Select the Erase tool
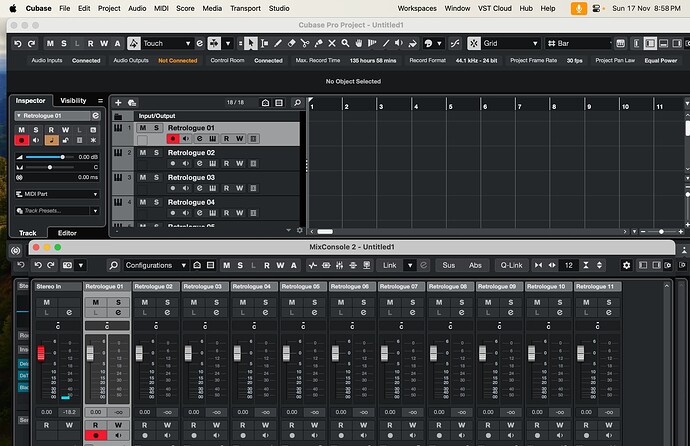Viewport: 690px width, 446px height. click(291, 43)
